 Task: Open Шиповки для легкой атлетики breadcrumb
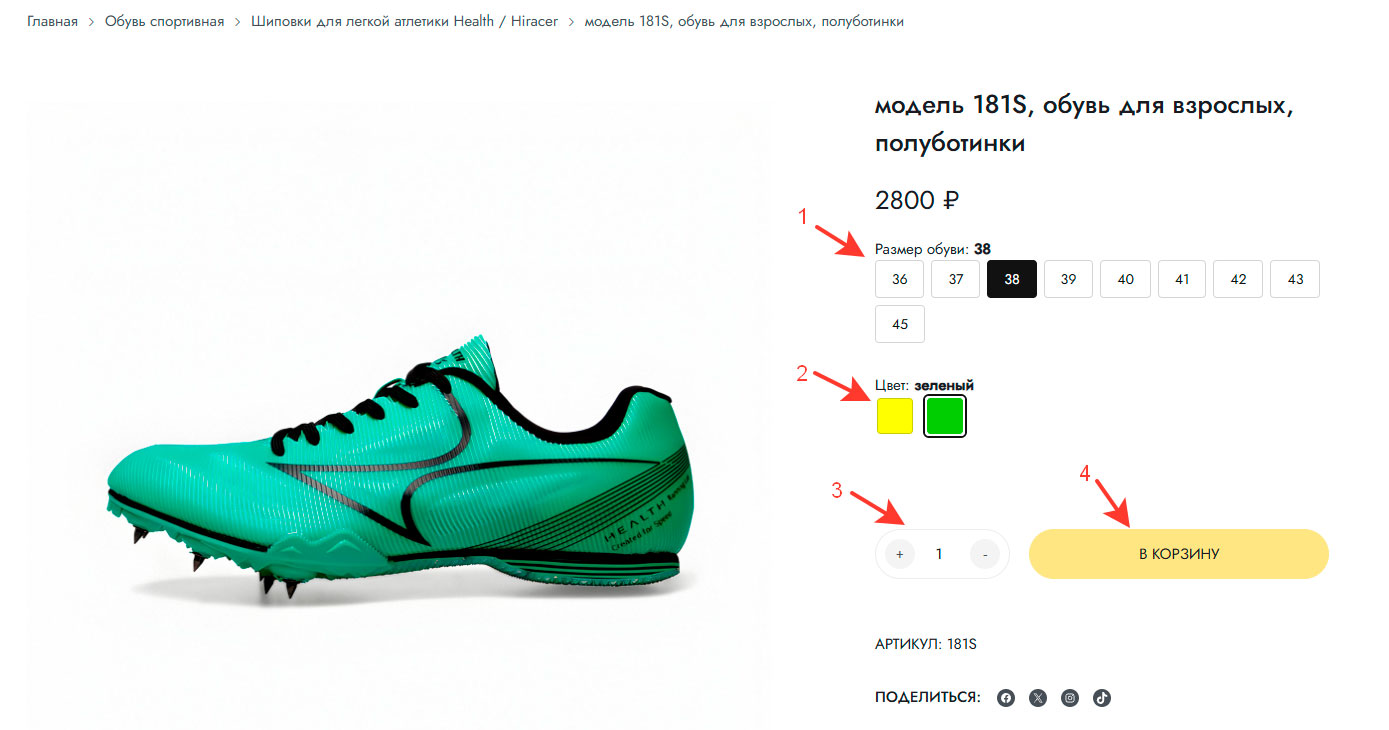pos(408,21)
